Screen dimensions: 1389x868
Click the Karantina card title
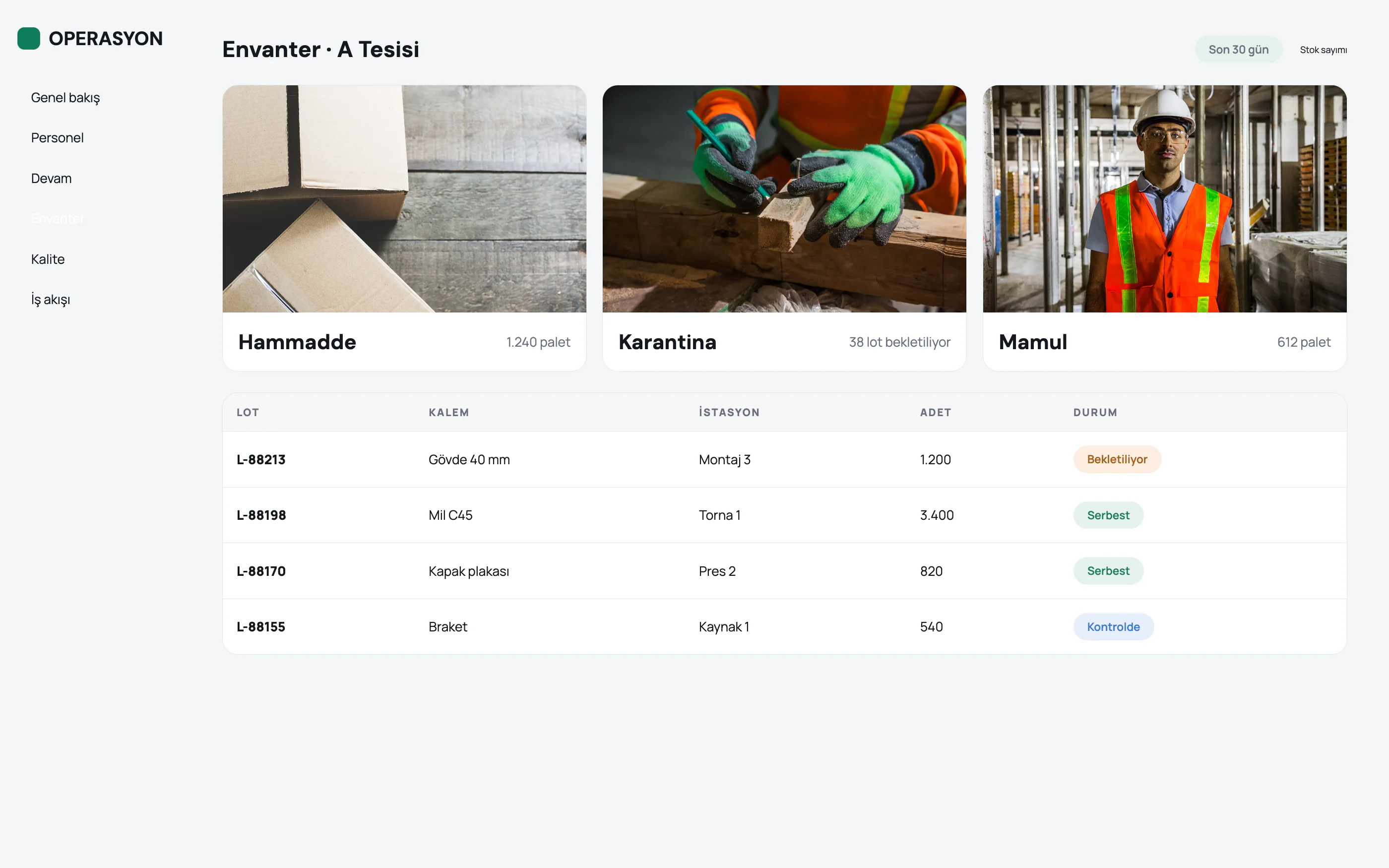pos(668,342)
